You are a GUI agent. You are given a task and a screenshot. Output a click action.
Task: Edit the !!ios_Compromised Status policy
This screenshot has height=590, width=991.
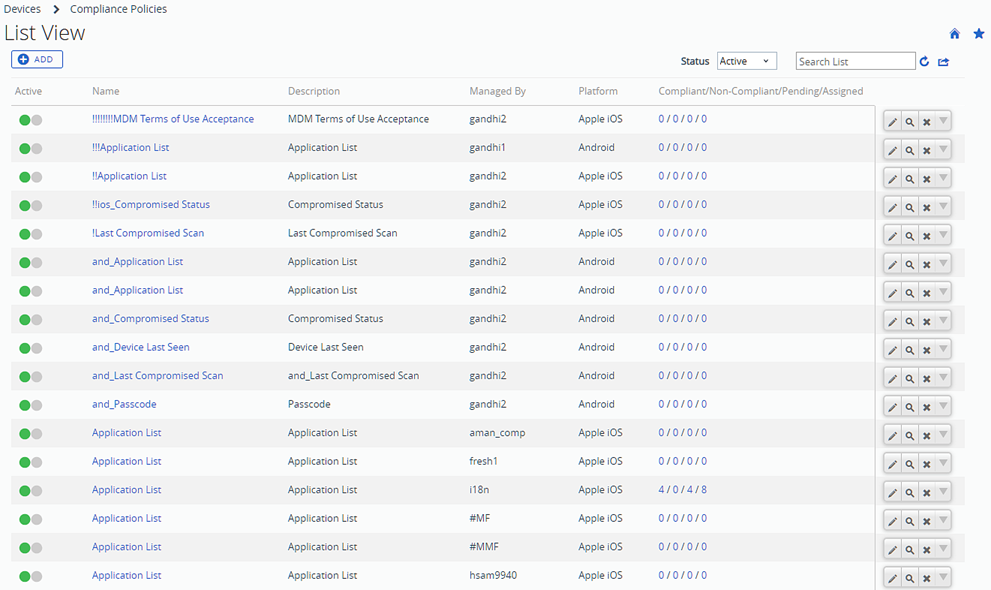[892, 207]
